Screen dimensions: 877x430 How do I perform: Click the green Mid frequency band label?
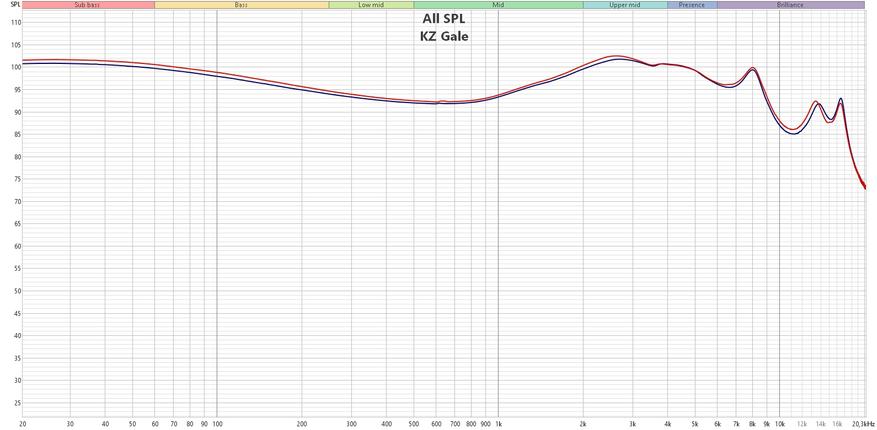click(x=498, y=4)
